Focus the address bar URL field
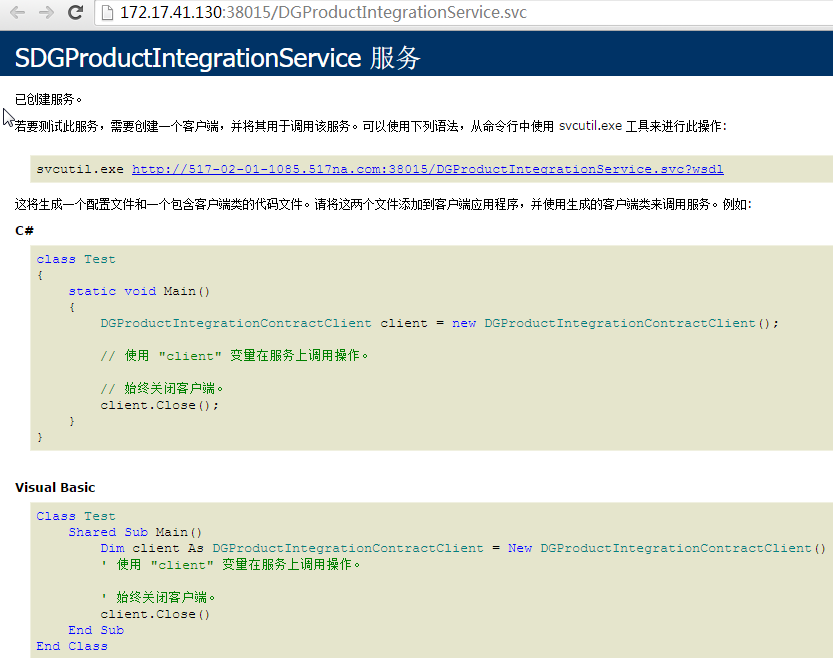 [400, 13]
